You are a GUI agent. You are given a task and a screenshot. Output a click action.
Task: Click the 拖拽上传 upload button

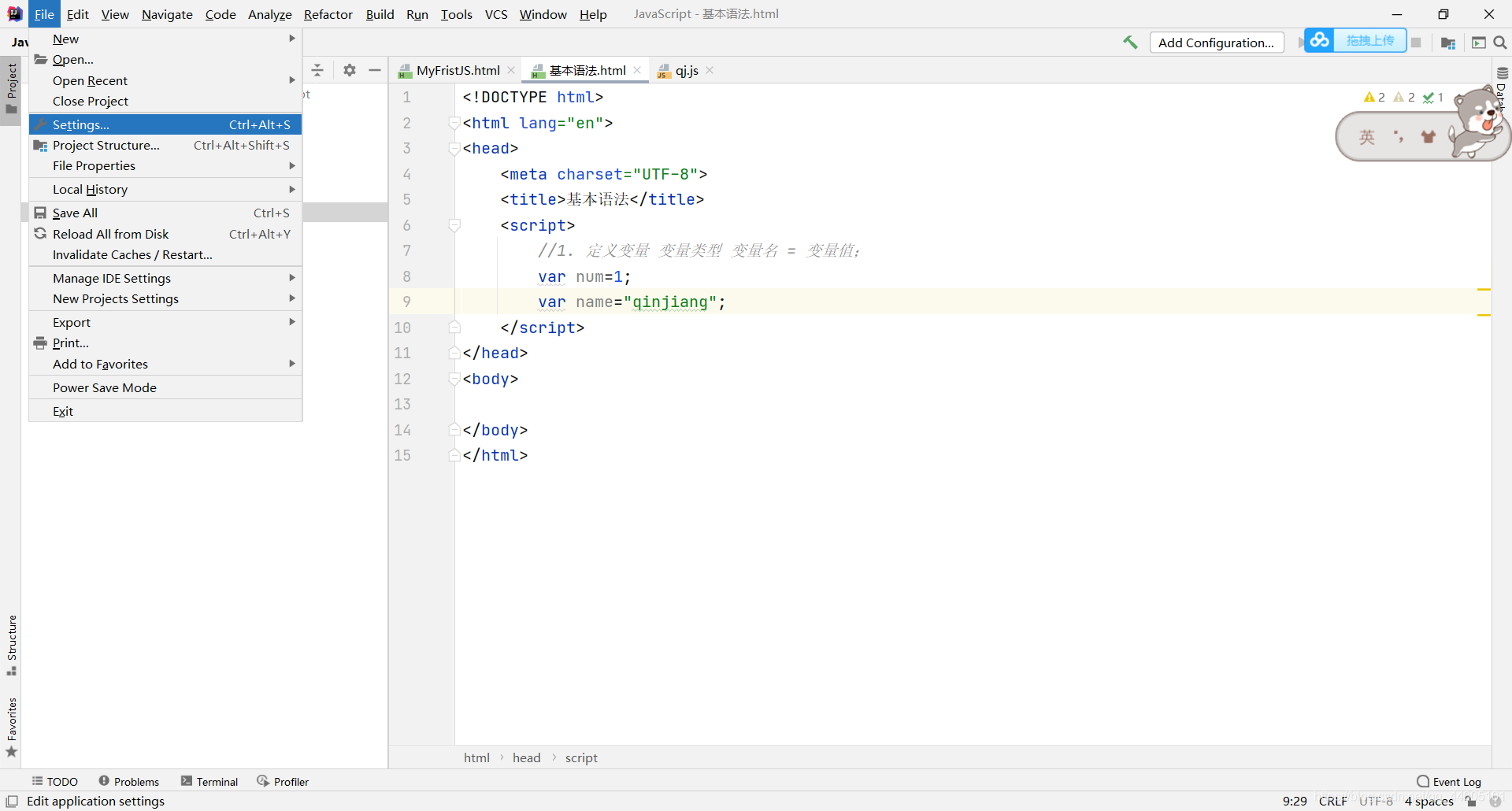point(1370,40)
